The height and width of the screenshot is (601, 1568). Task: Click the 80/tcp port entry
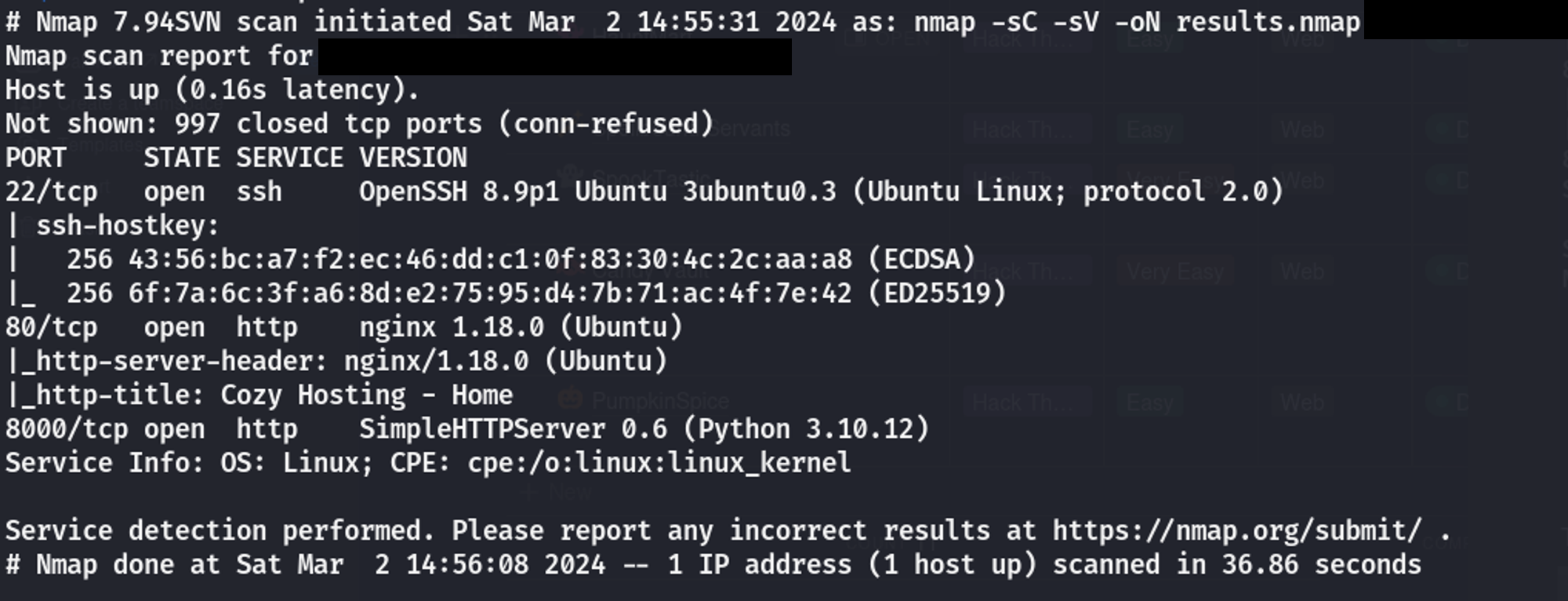click(51, 327)
